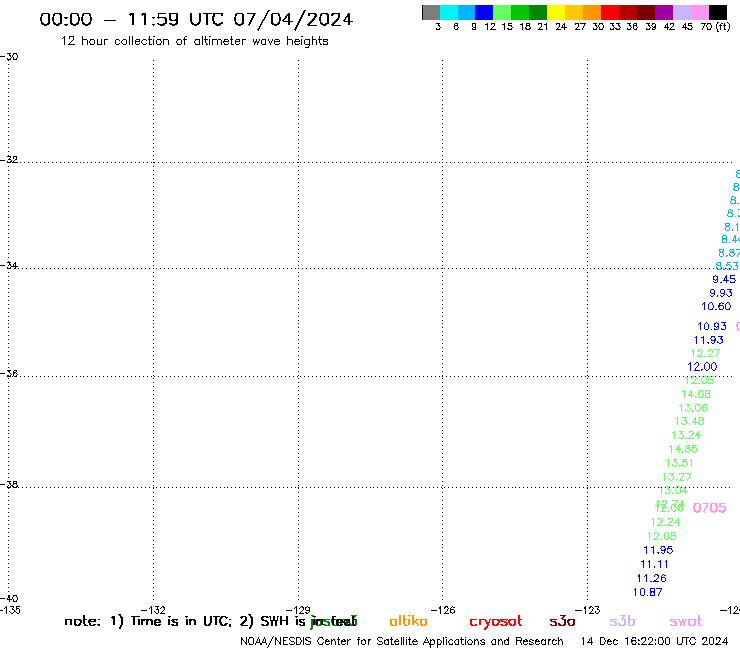Select the wave height value "10.93"
Screen dimensions: 740x650
click(712, 326)
